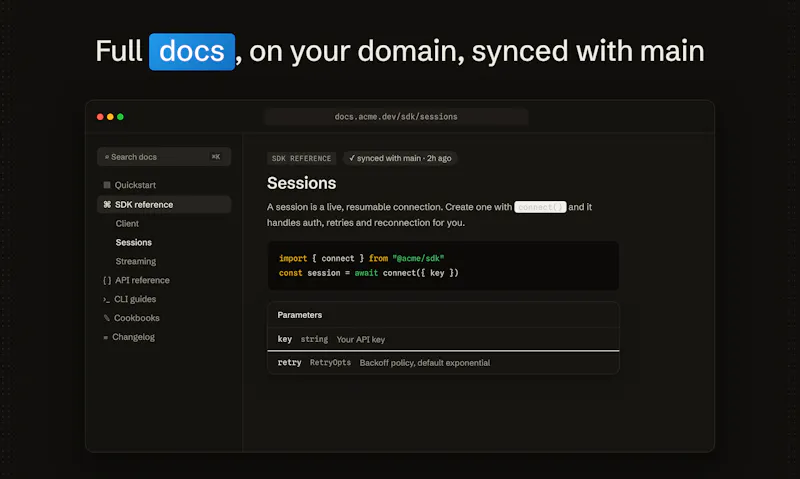The image size is (800, 479).
Task: Click the connect() inline code link
Action: click(540, 207)
